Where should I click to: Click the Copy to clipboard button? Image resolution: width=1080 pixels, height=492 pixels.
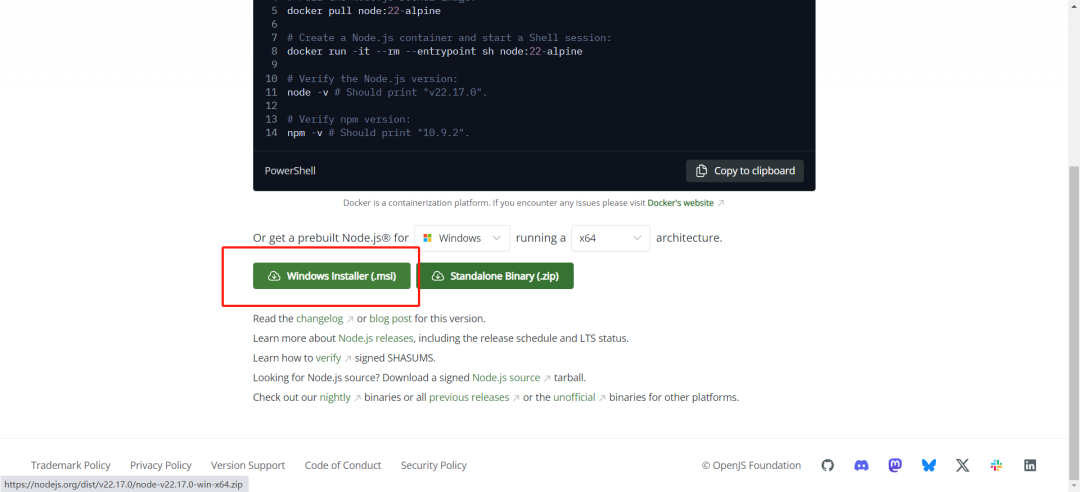click(x=745, y=171)
